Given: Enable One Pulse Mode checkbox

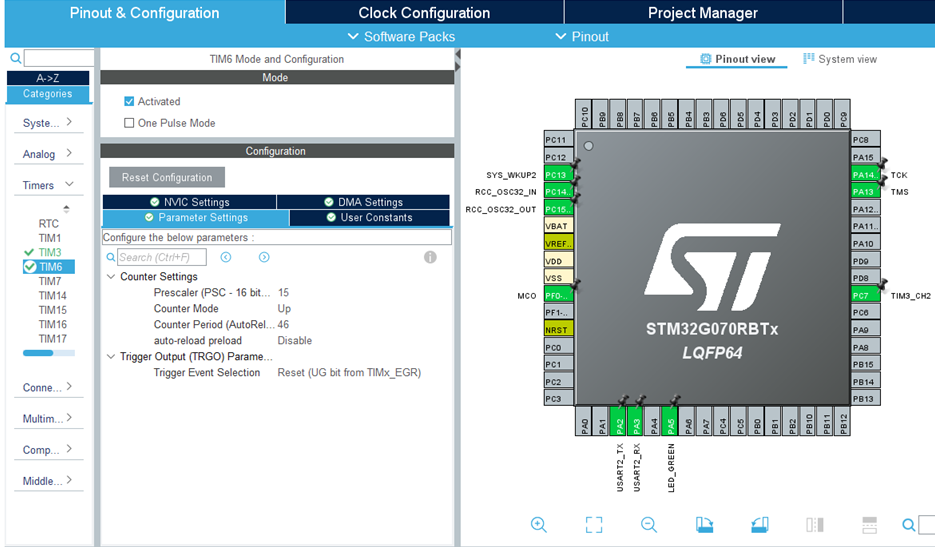Looking at the screenshot, I should coord(129,123).
